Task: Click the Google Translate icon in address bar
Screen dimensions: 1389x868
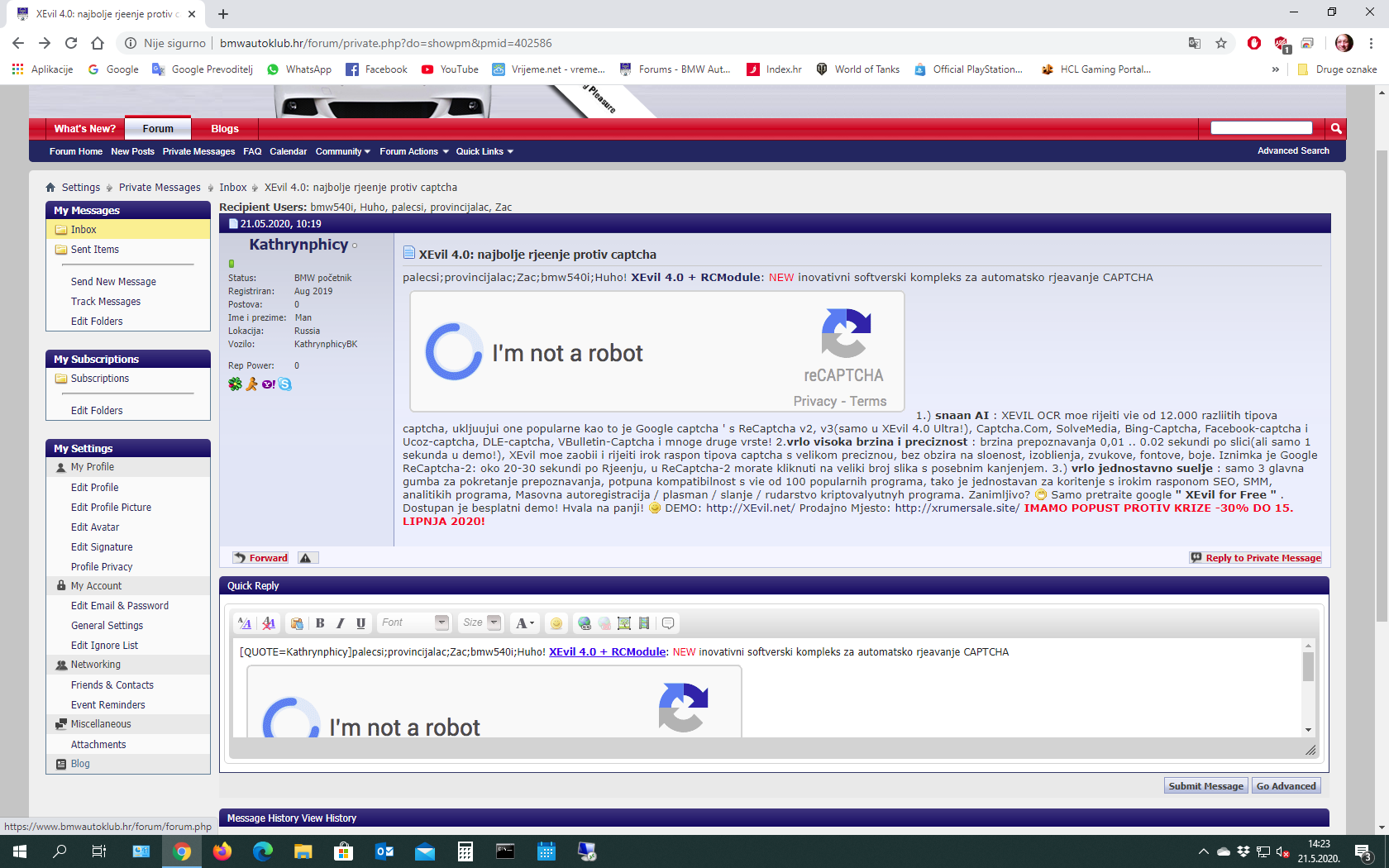Action: point(1195,43)
